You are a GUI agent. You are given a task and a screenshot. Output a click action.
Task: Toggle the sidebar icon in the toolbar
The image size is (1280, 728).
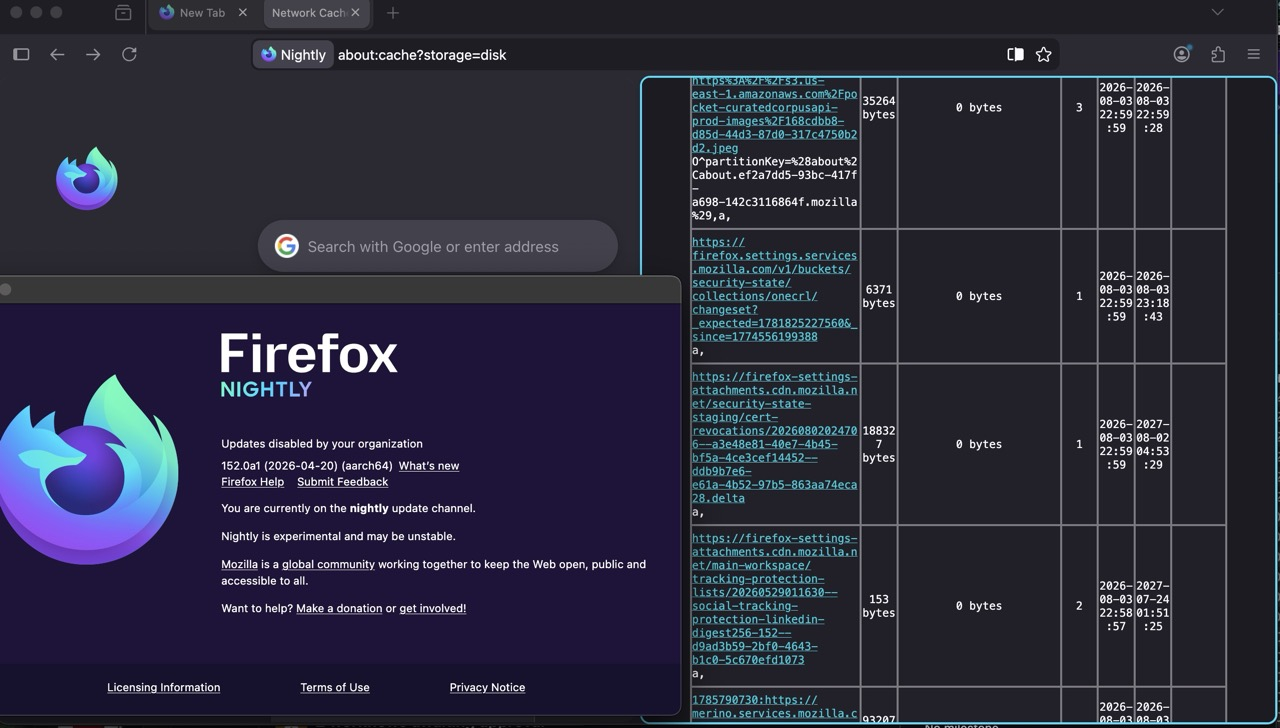coord(21,55)
